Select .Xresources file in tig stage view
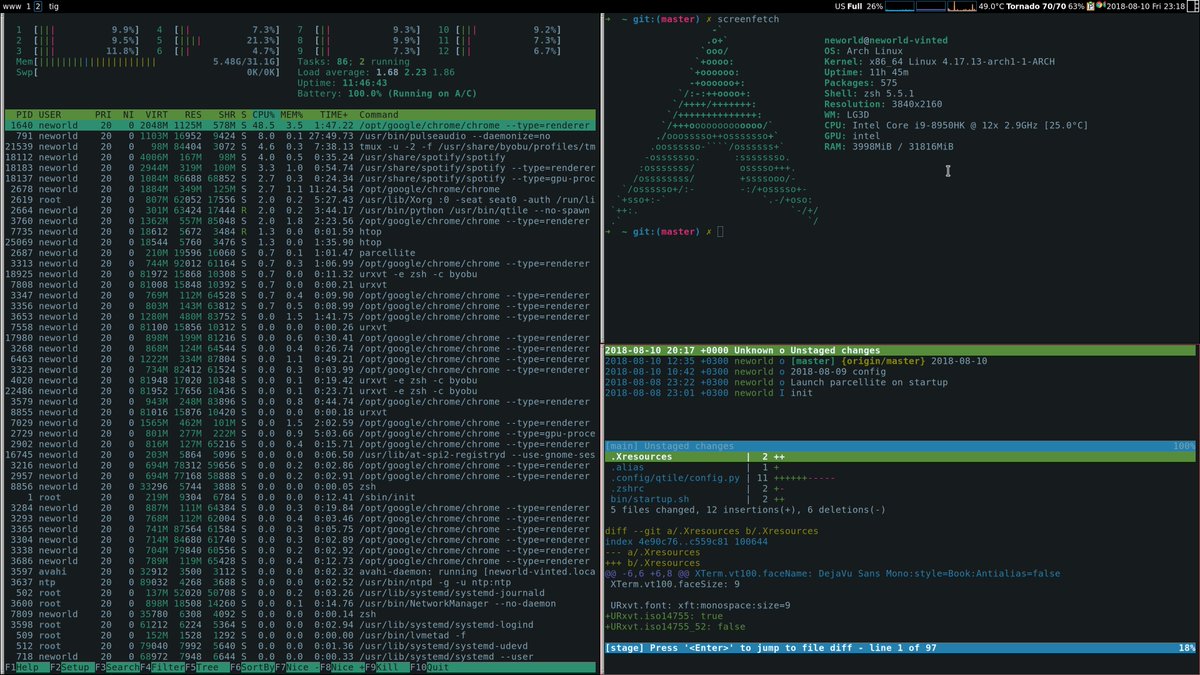Viewport: 1200px width, 675px height. pyautogui.click(x=900, y=456)
